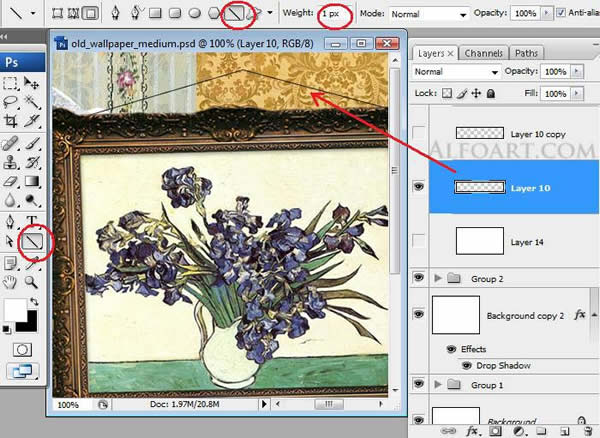
Task: Toggle lock transparent pixels
Action: pos(447,93)
